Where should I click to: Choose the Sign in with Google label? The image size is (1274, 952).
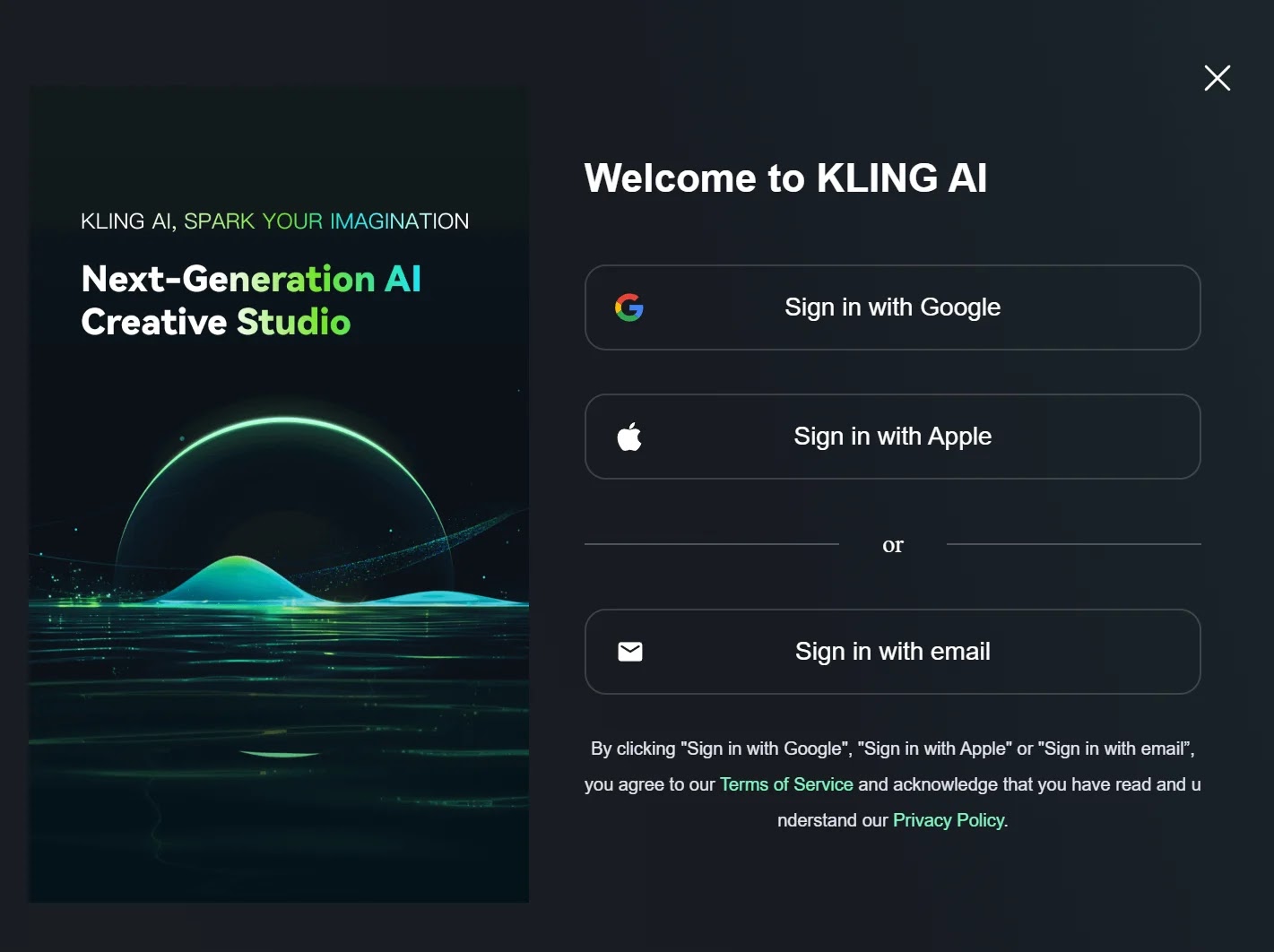892,307
